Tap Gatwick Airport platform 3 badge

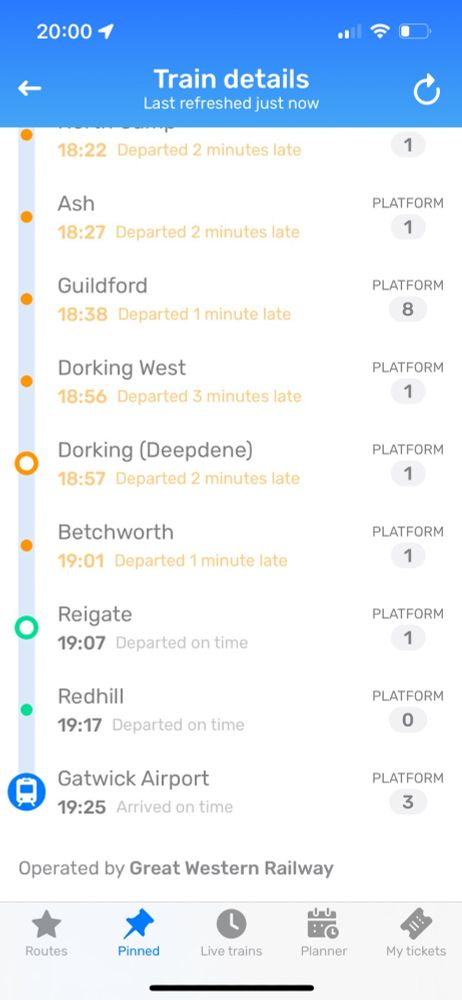[408, 803]
